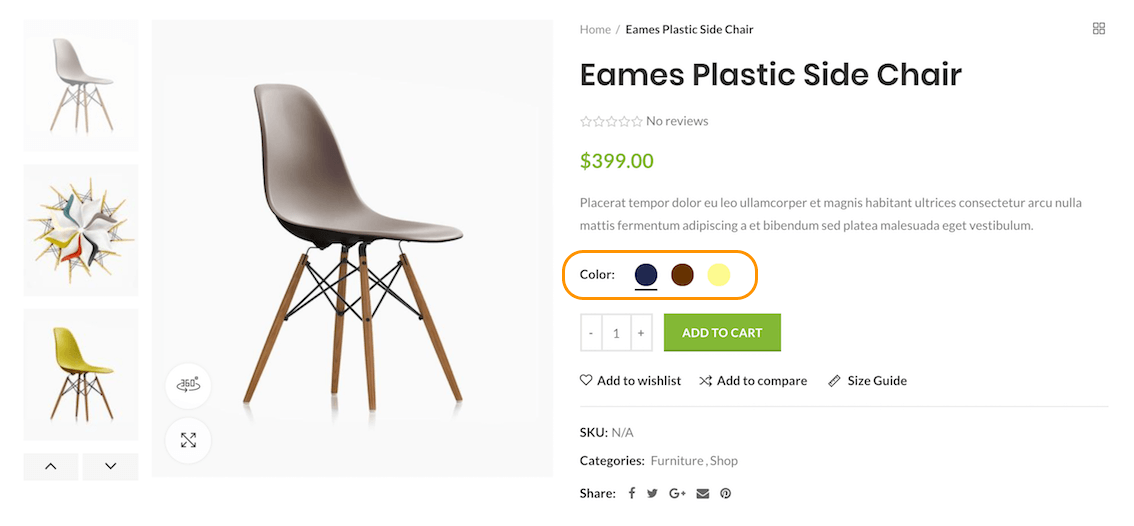Screen dimensions: 1134x526
Task: Add the chair to wishlist
Action: (x=630, y=381)
